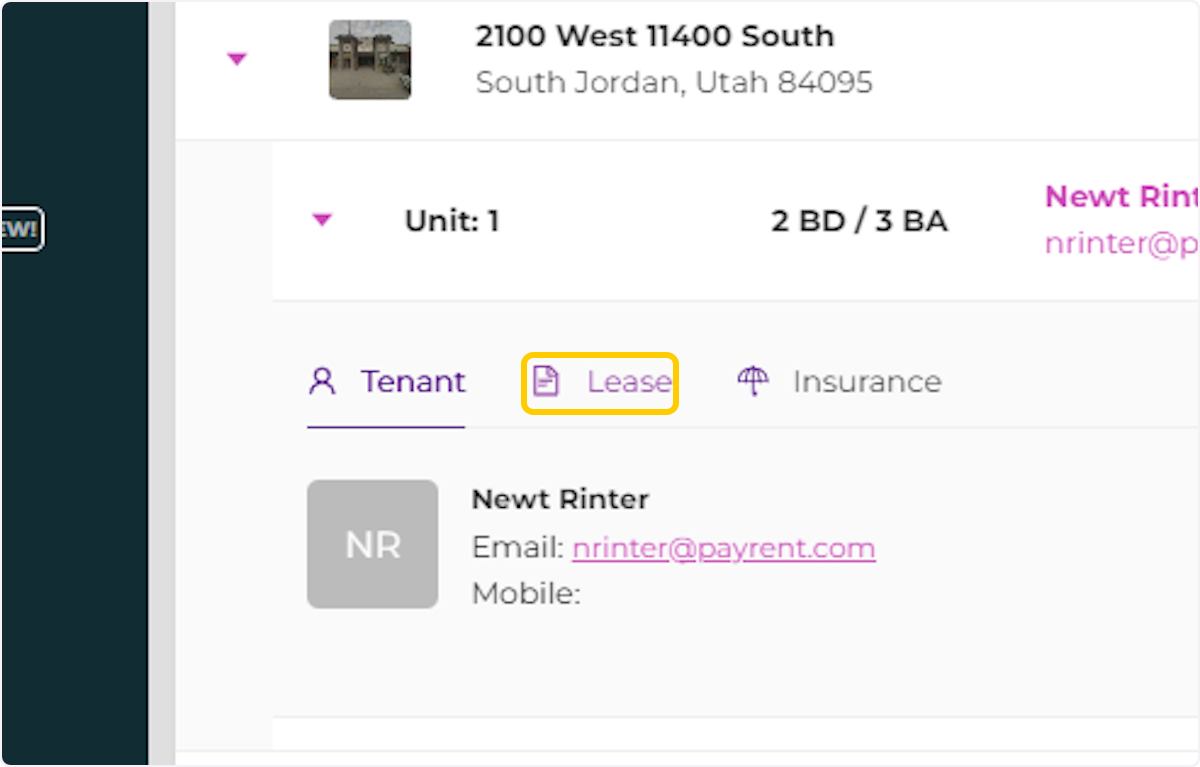Screen dimensions: 1200x767
Task: Select the Unit: 1 label
Action: pyautogui.click(x=452, y=221)
